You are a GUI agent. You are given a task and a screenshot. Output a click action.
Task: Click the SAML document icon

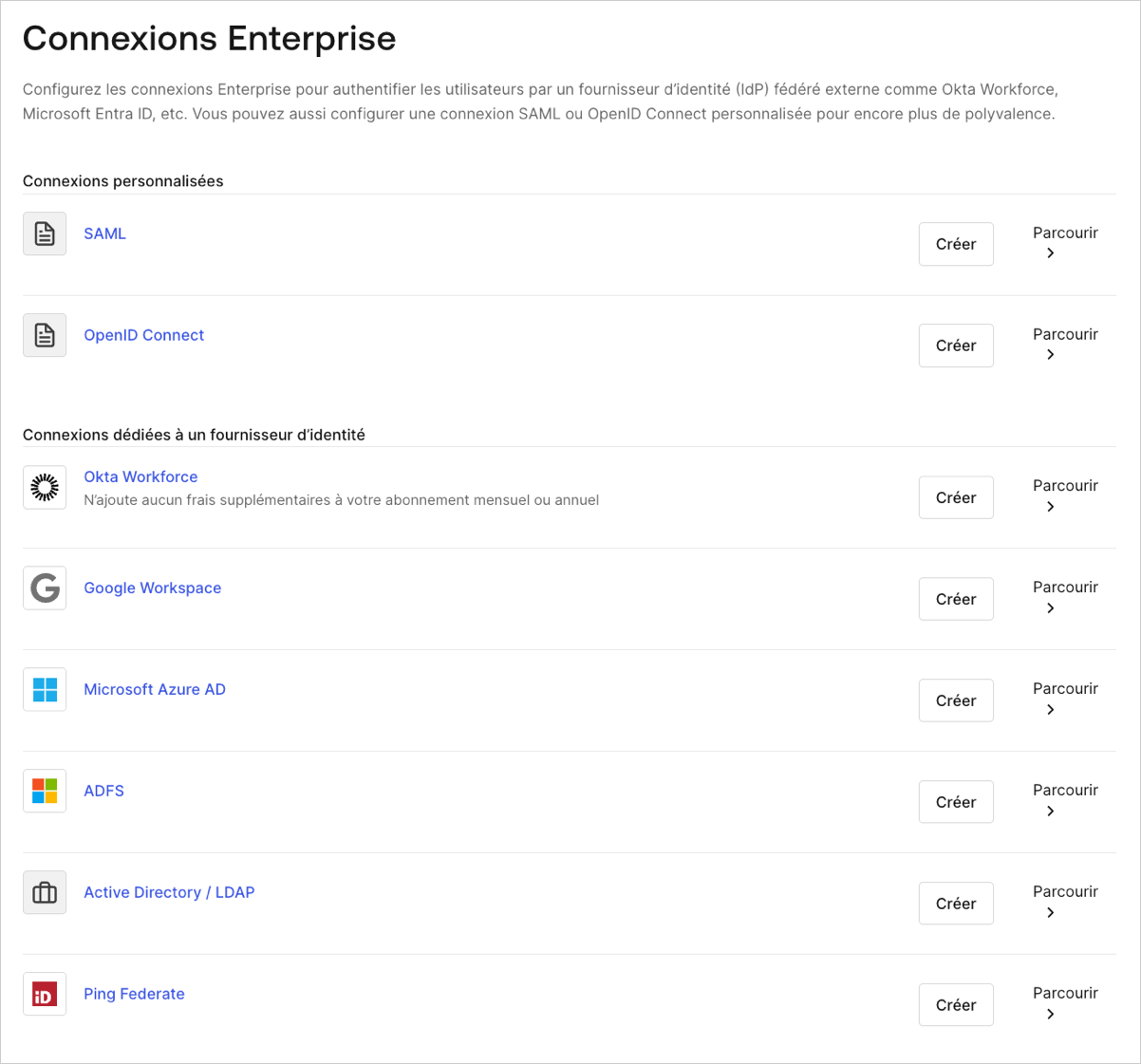tap(45, 233)
